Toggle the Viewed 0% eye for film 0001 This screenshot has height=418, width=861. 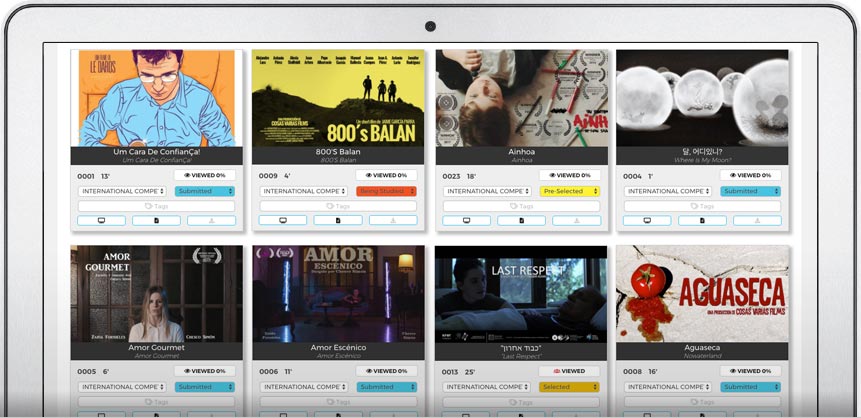coord(204,175)
